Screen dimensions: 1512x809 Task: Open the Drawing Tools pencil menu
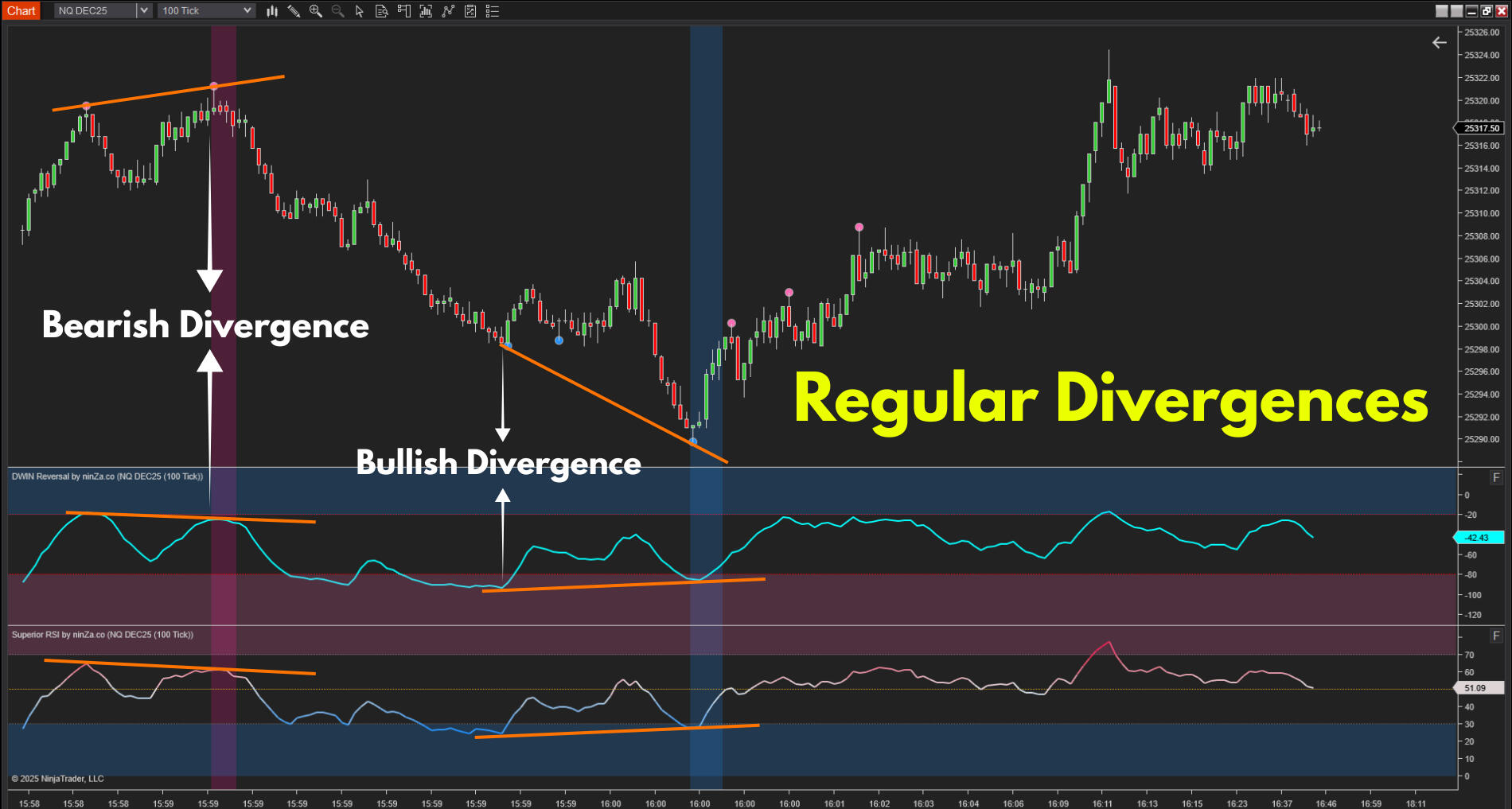point(294,11)
